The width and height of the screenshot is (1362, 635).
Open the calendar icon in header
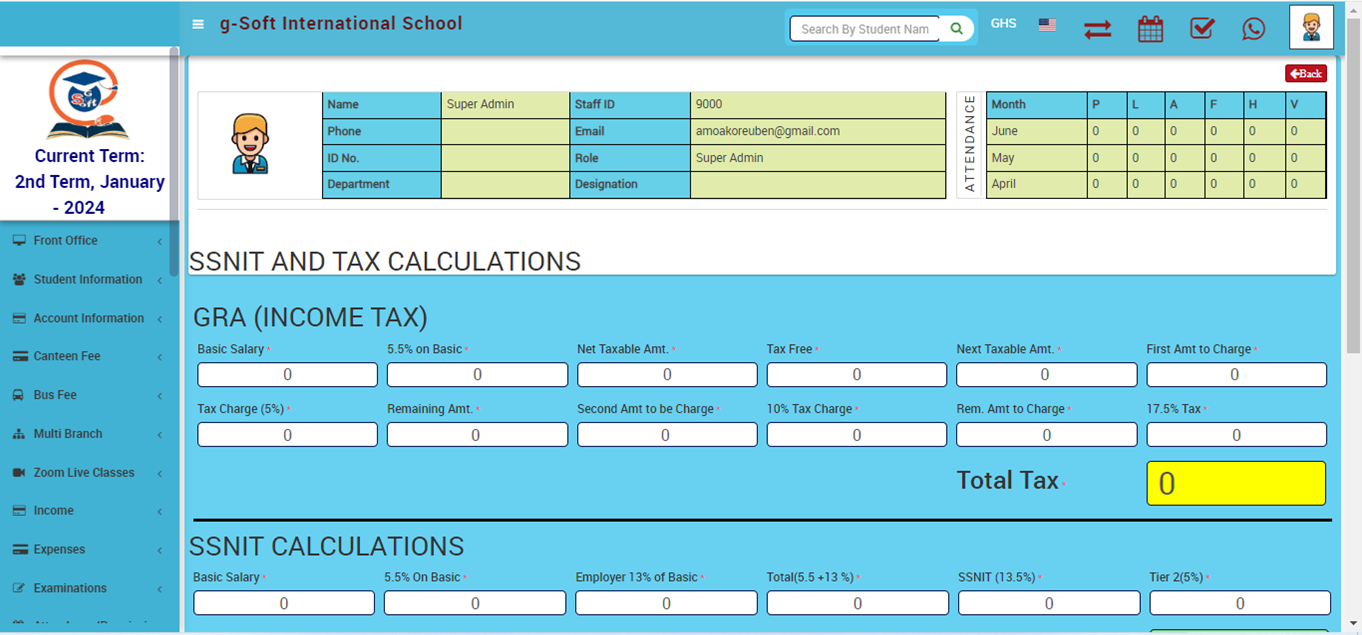click(1150, 29)
